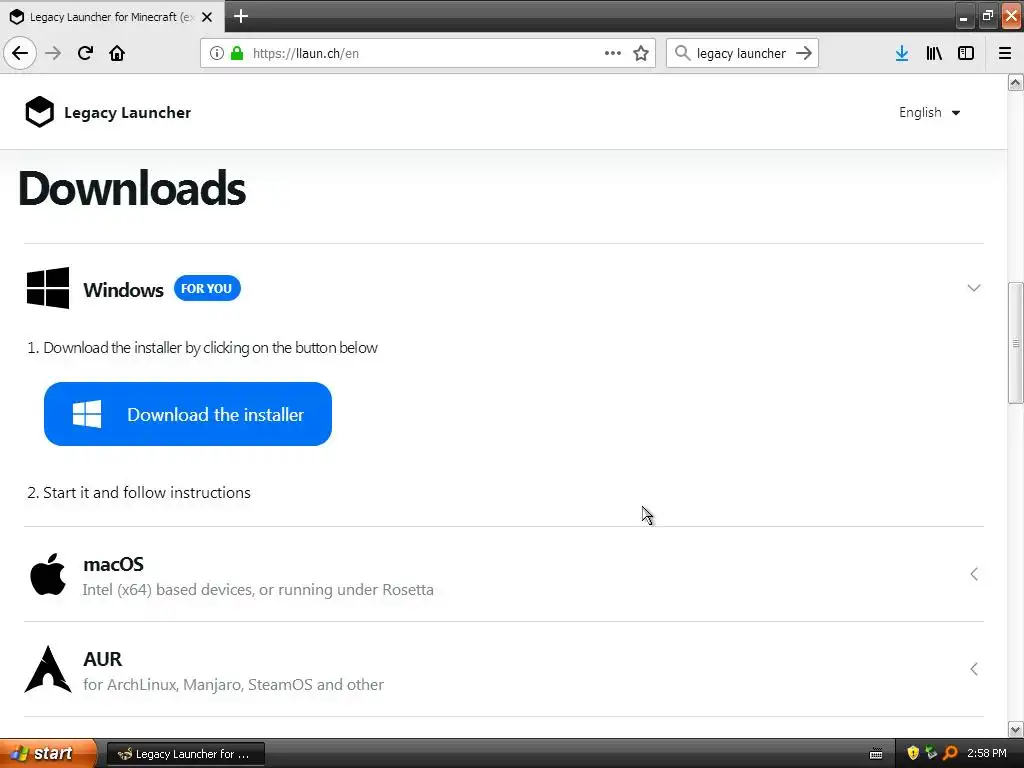Expand the macOS download section
1024x768 pixels.
click(x=974, y=574)
